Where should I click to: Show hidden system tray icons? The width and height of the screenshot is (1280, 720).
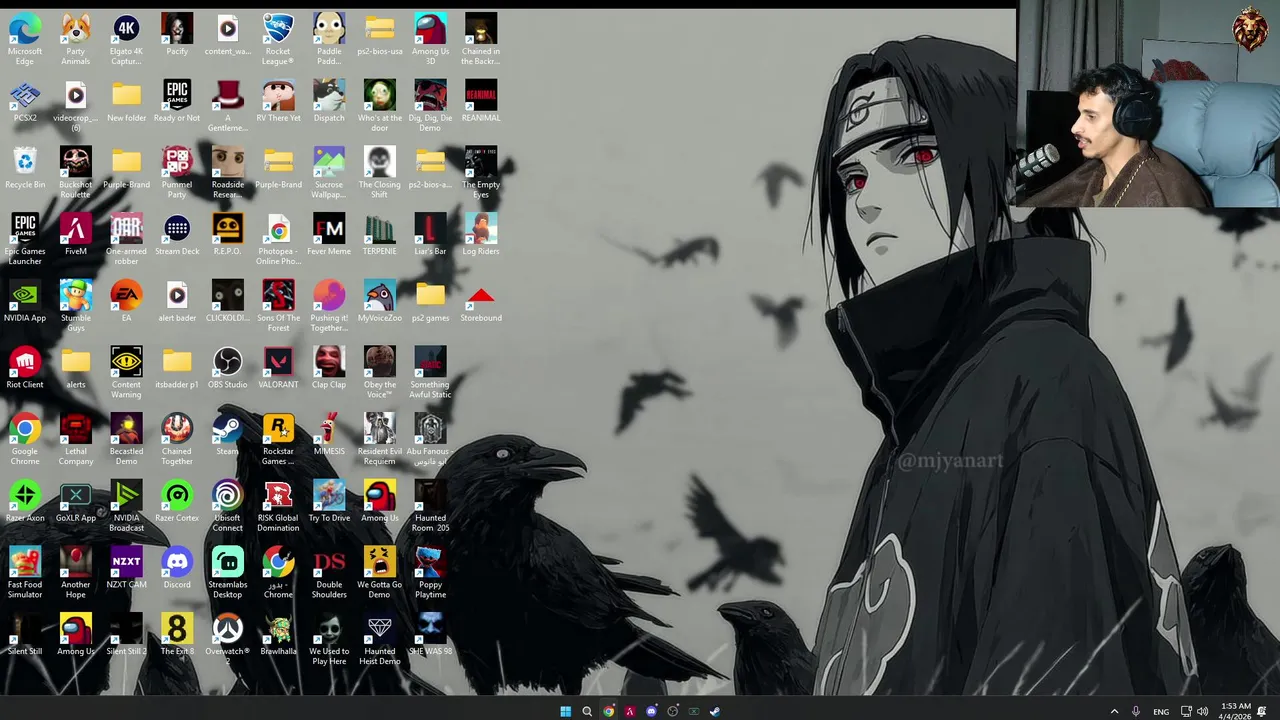[x=1114, y=711]
